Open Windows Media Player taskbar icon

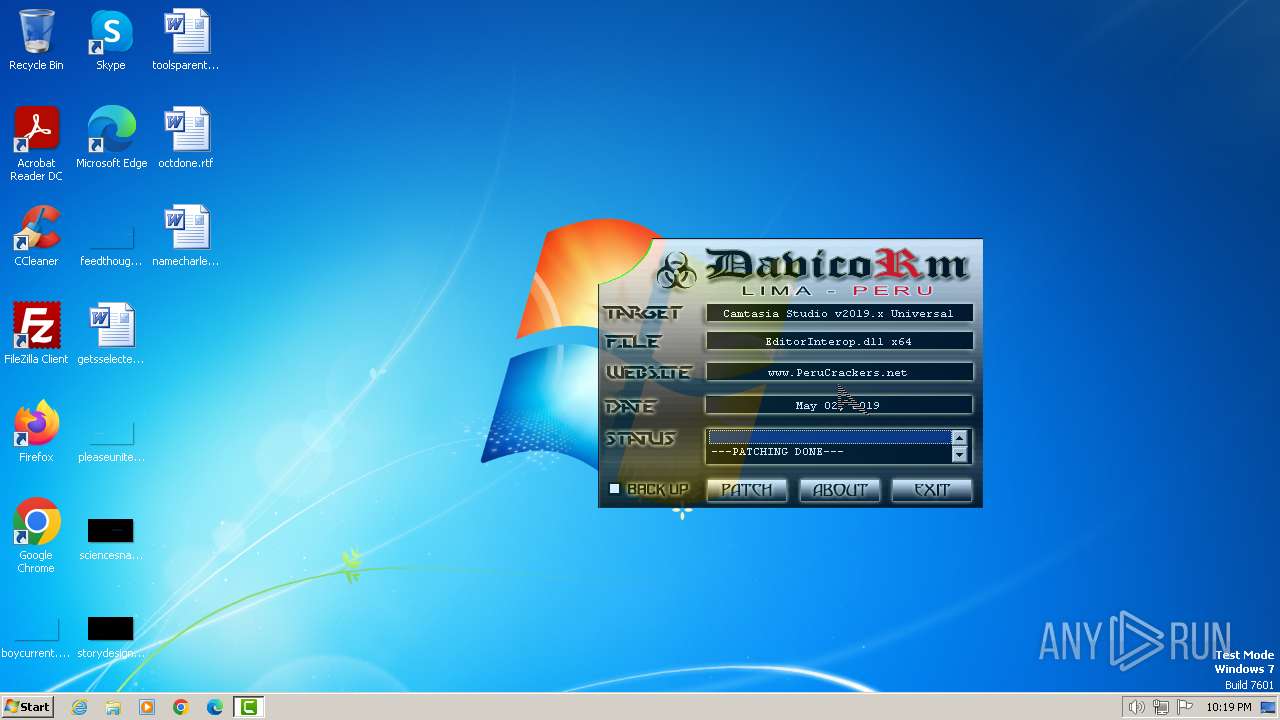(x=147, y=707)
